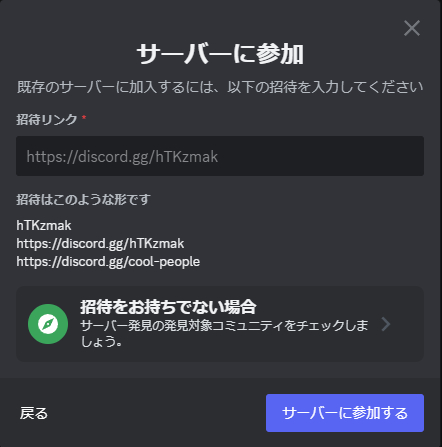Image resolution: width=442 pixels, height=447 pixels.
Task: Click the しょう。 line of the discovery description
Action: (101, 341)
